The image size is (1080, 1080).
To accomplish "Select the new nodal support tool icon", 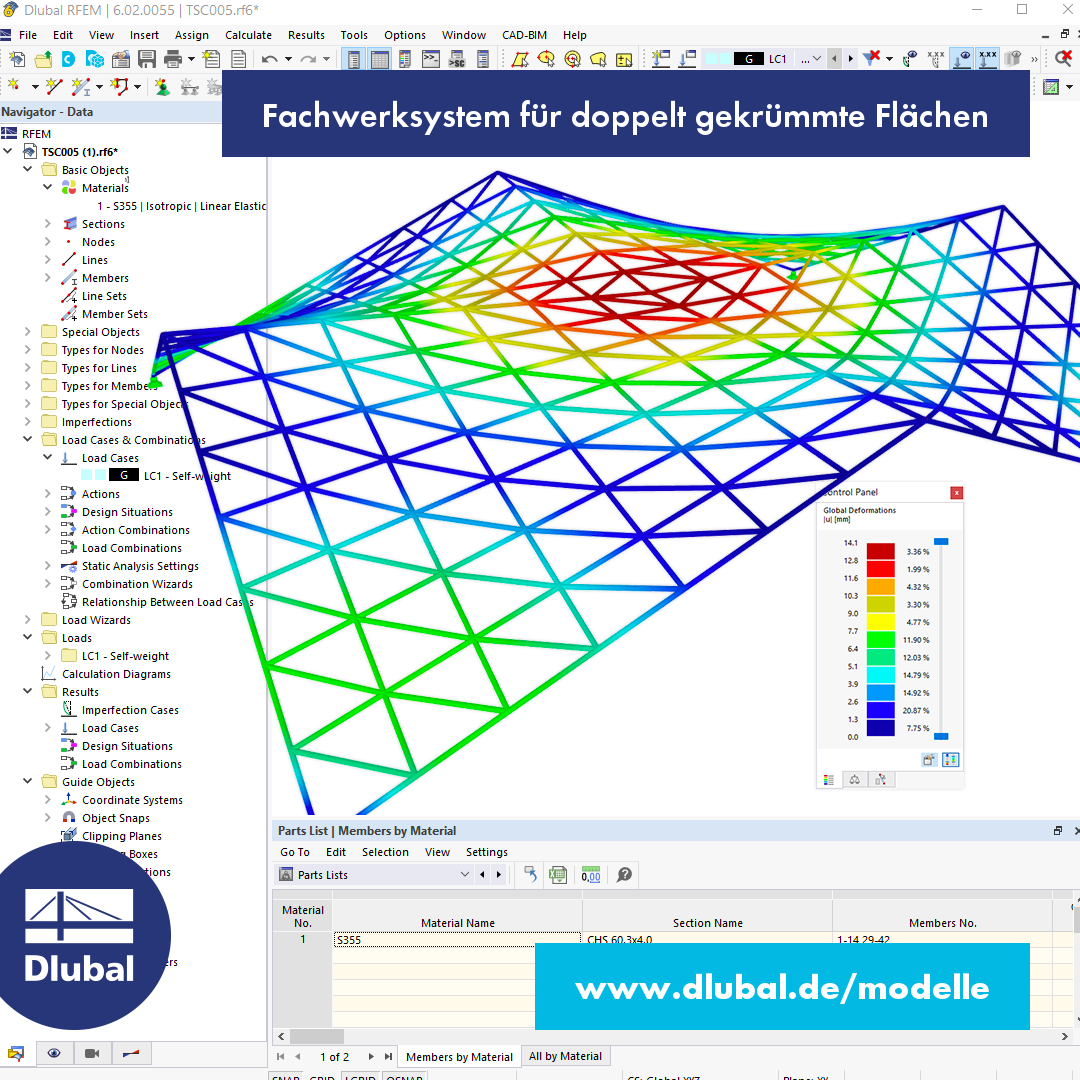I will [163, 86].
